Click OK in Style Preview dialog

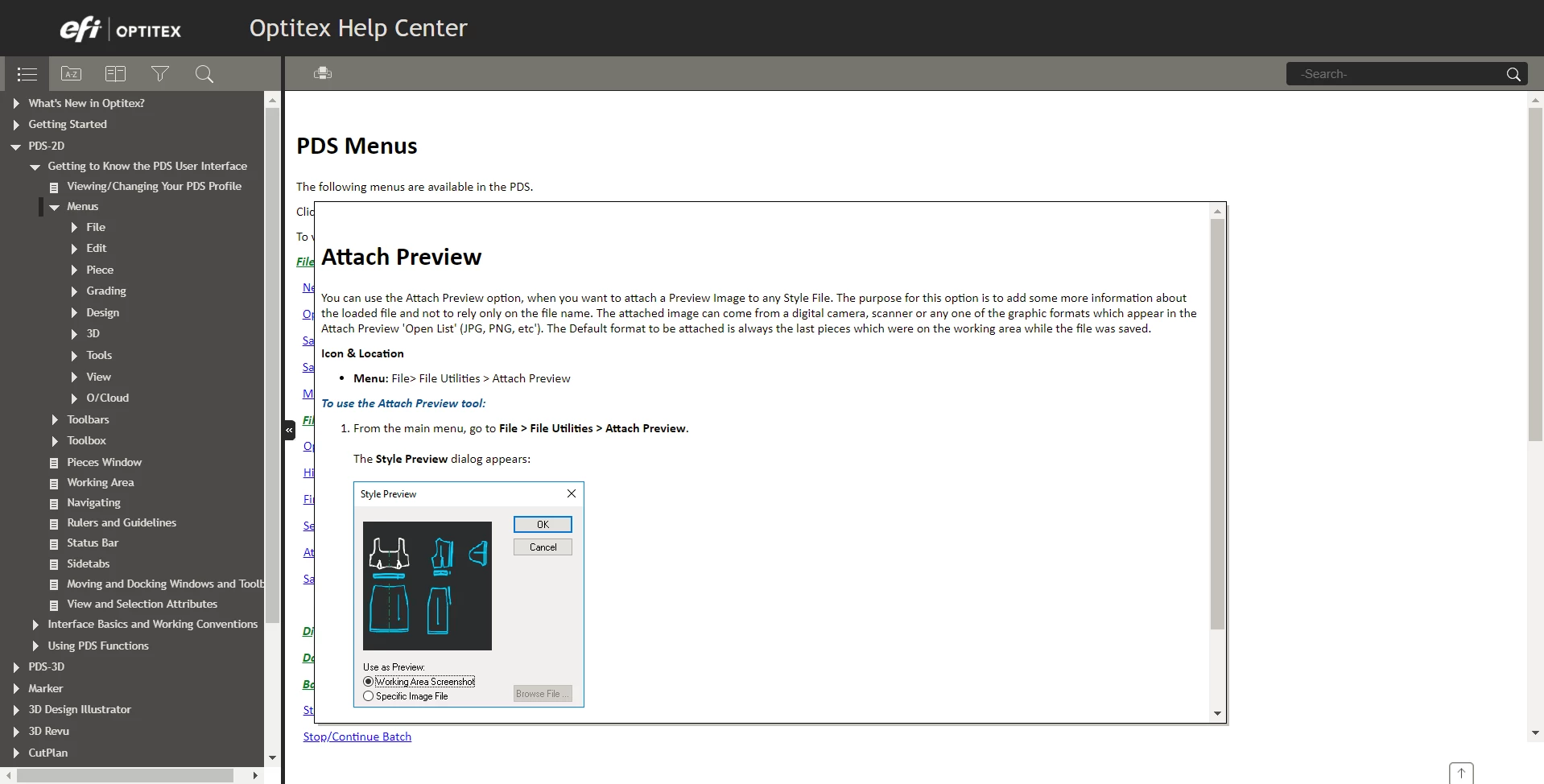point(543,525)
